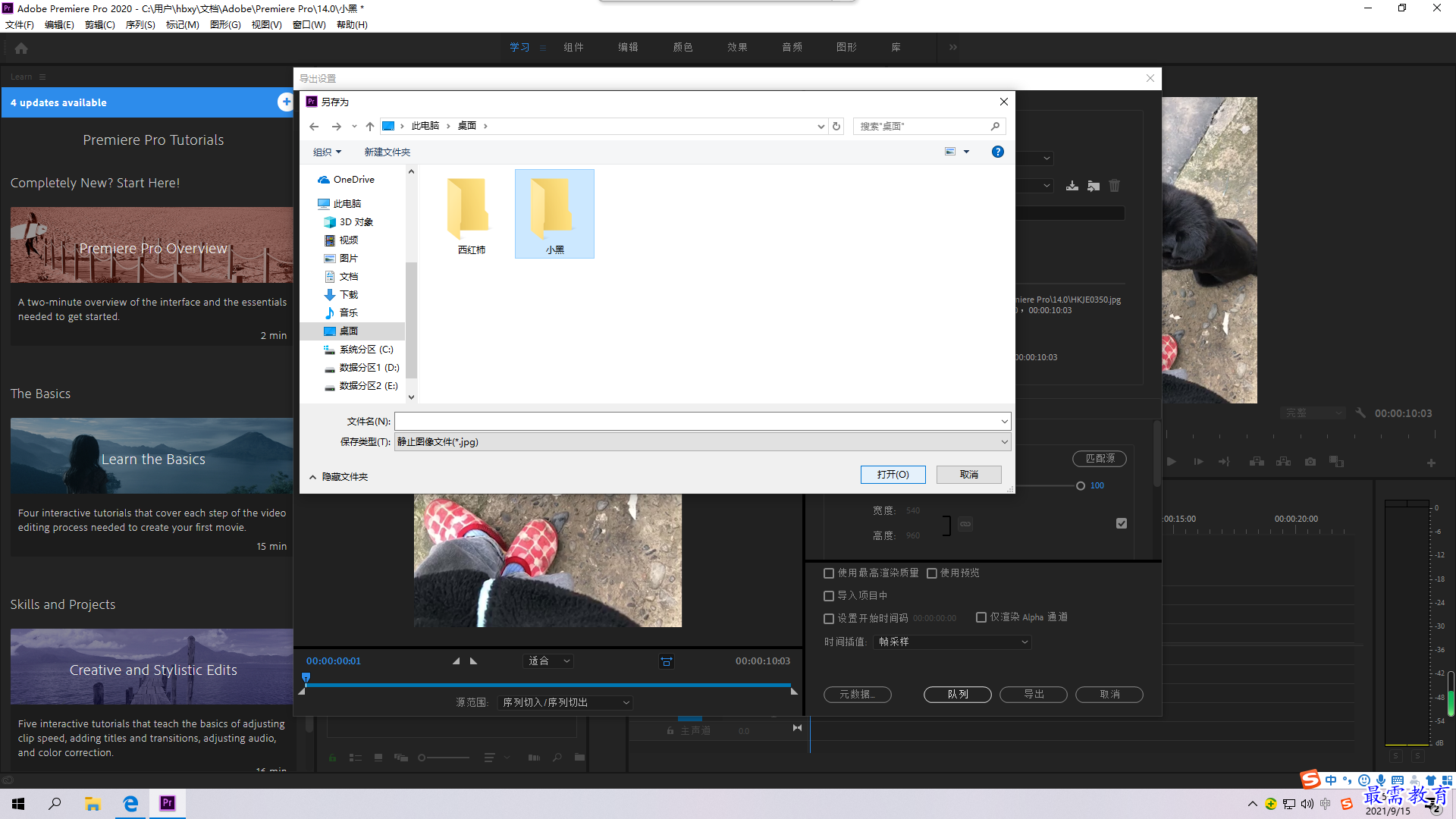
Task: Click the save preset icon
Action: (1072, 186)
